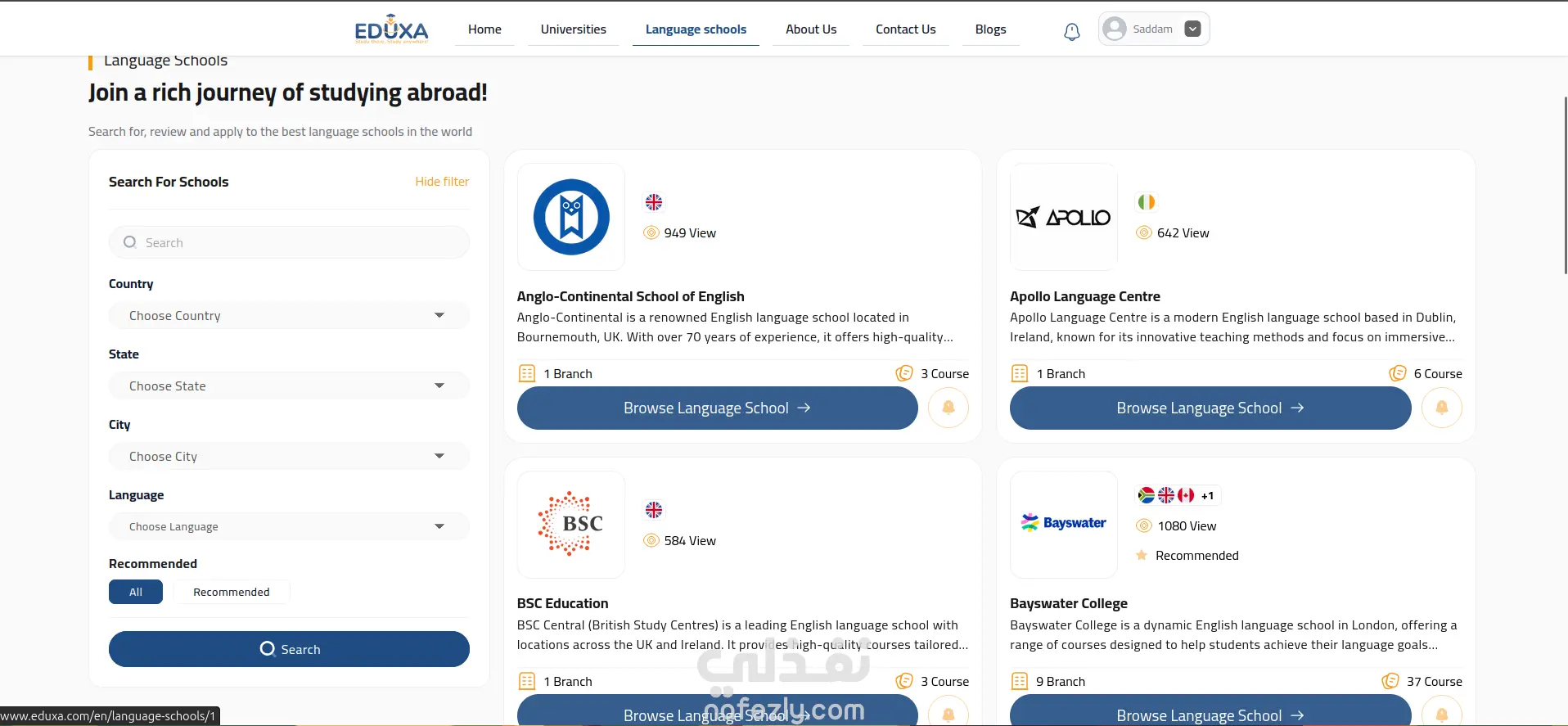This screenshot has width=1568, height=726.
Task: Click the Ireland flag on Apollo card
Action: (1147, 202)
